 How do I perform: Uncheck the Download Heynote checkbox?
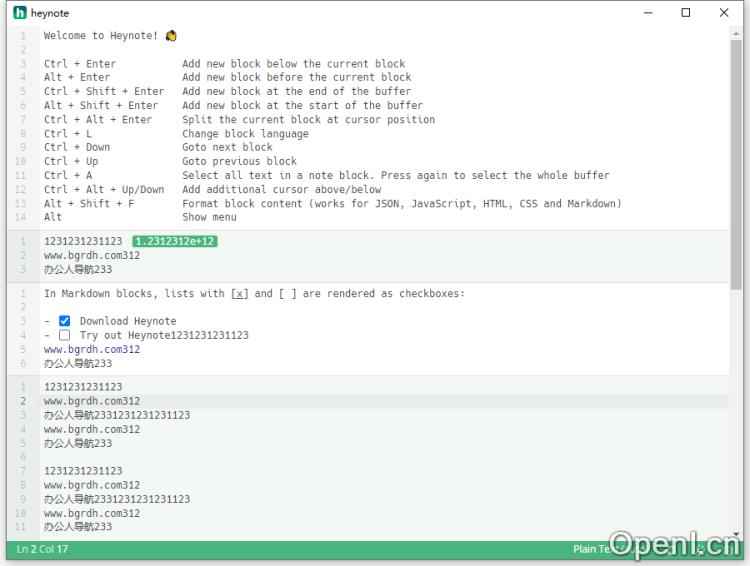coord(65,321)
